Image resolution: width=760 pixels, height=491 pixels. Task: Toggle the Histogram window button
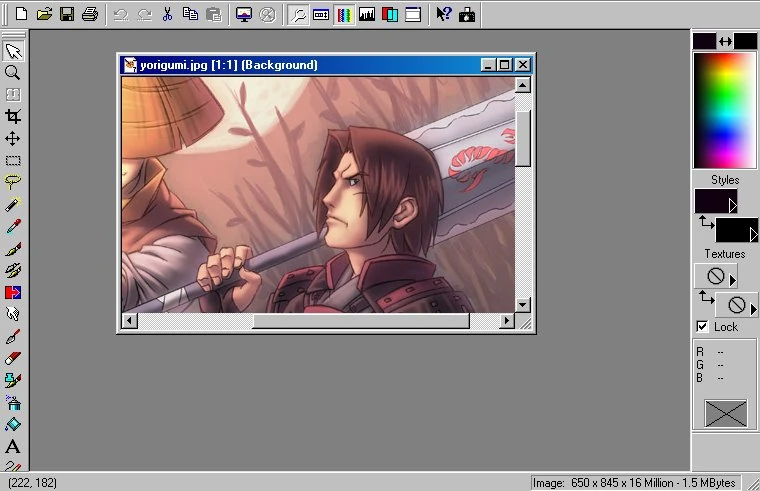click(x=367, y=14)
